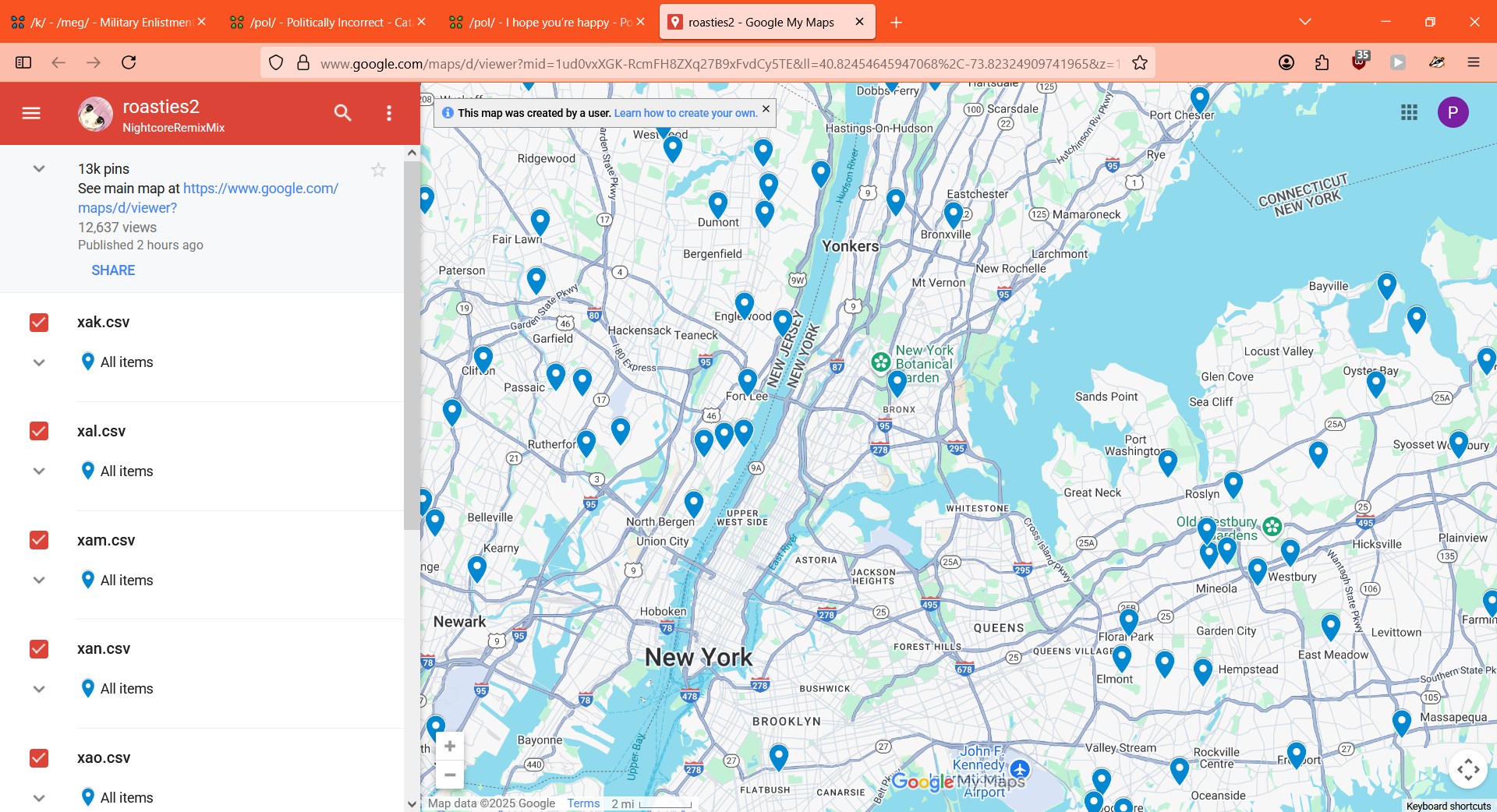Open the purple P Google account avatar
This screenshot has height=812, width=1497.
(x=1453, y=113)
